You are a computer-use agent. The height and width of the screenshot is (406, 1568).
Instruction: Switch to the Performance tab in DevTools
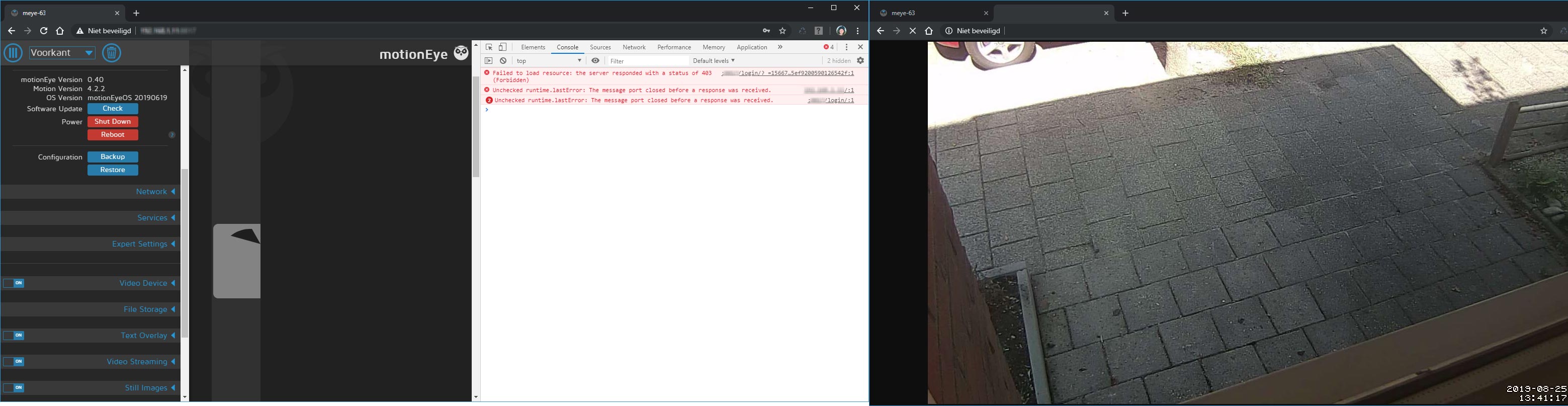[674, 47]
